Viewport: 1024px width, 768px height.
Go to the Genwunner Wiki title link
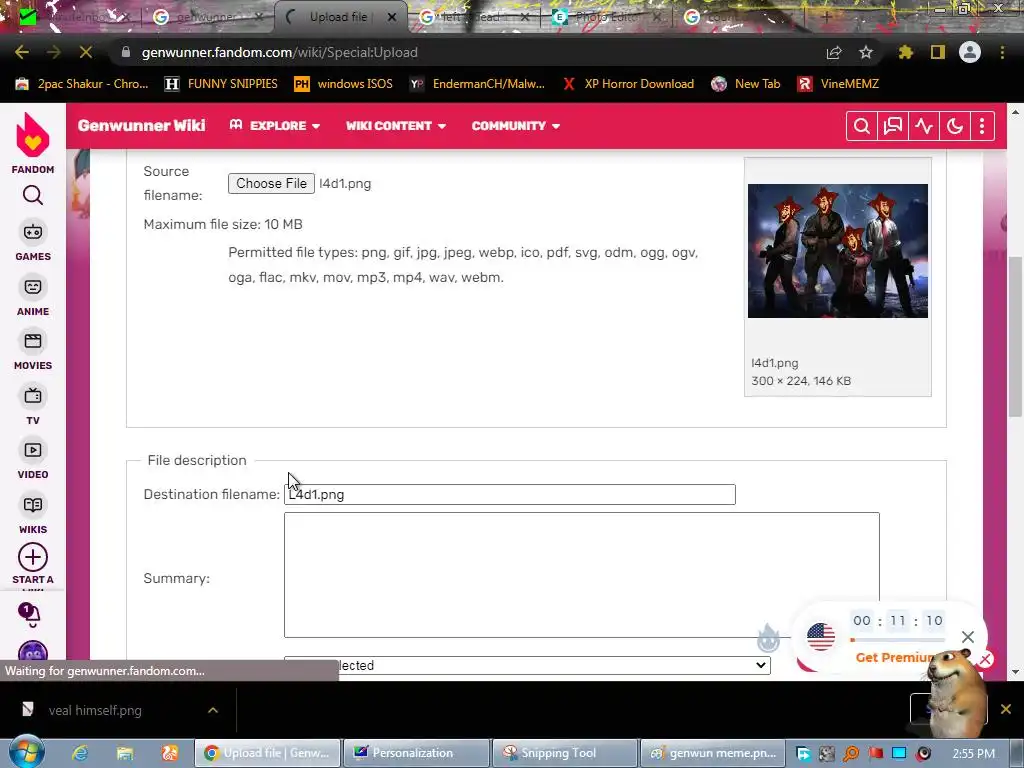[x=142, y=125]
